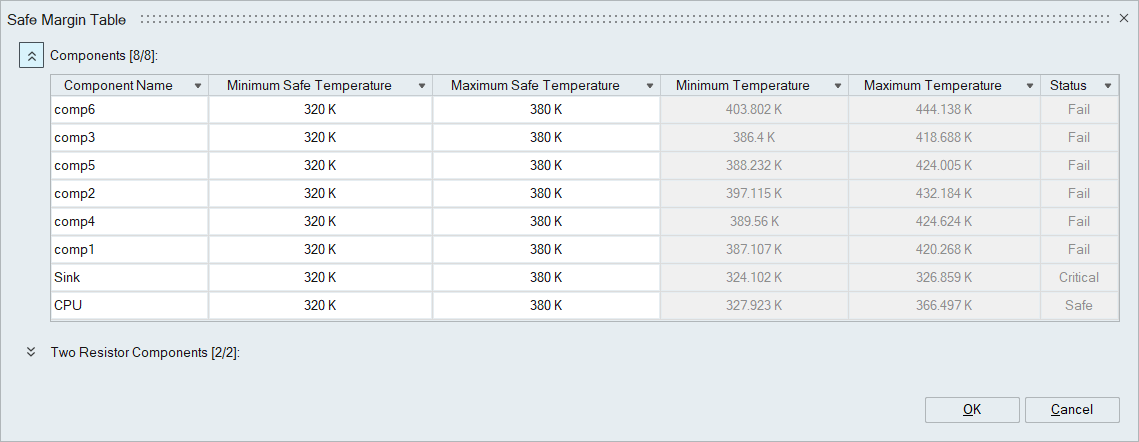Viewport: 1139px width, 442px height.
Task: Open Maximum Safe Temperature filter arrow
Action: tap(650, 86)
